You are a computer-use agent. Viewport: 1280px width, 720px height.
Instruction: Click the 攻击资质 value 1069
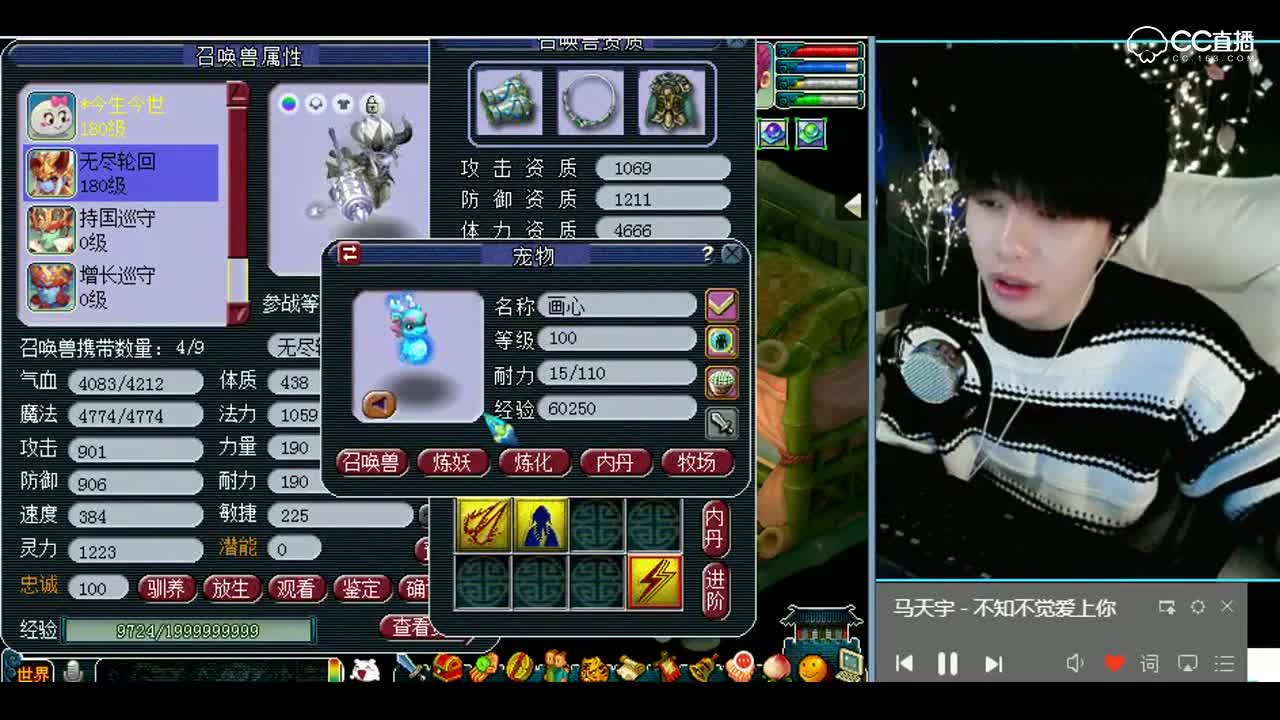[x=663, y=168]
